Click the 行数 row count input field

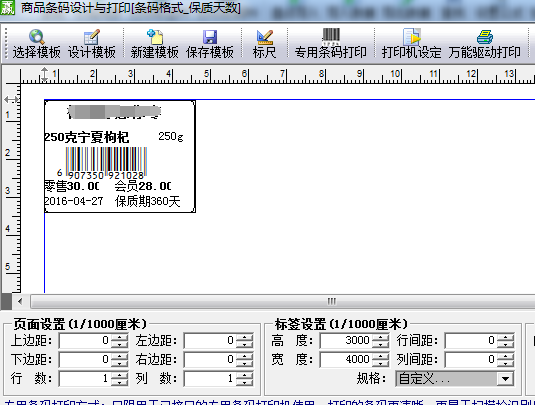(85, 378)
